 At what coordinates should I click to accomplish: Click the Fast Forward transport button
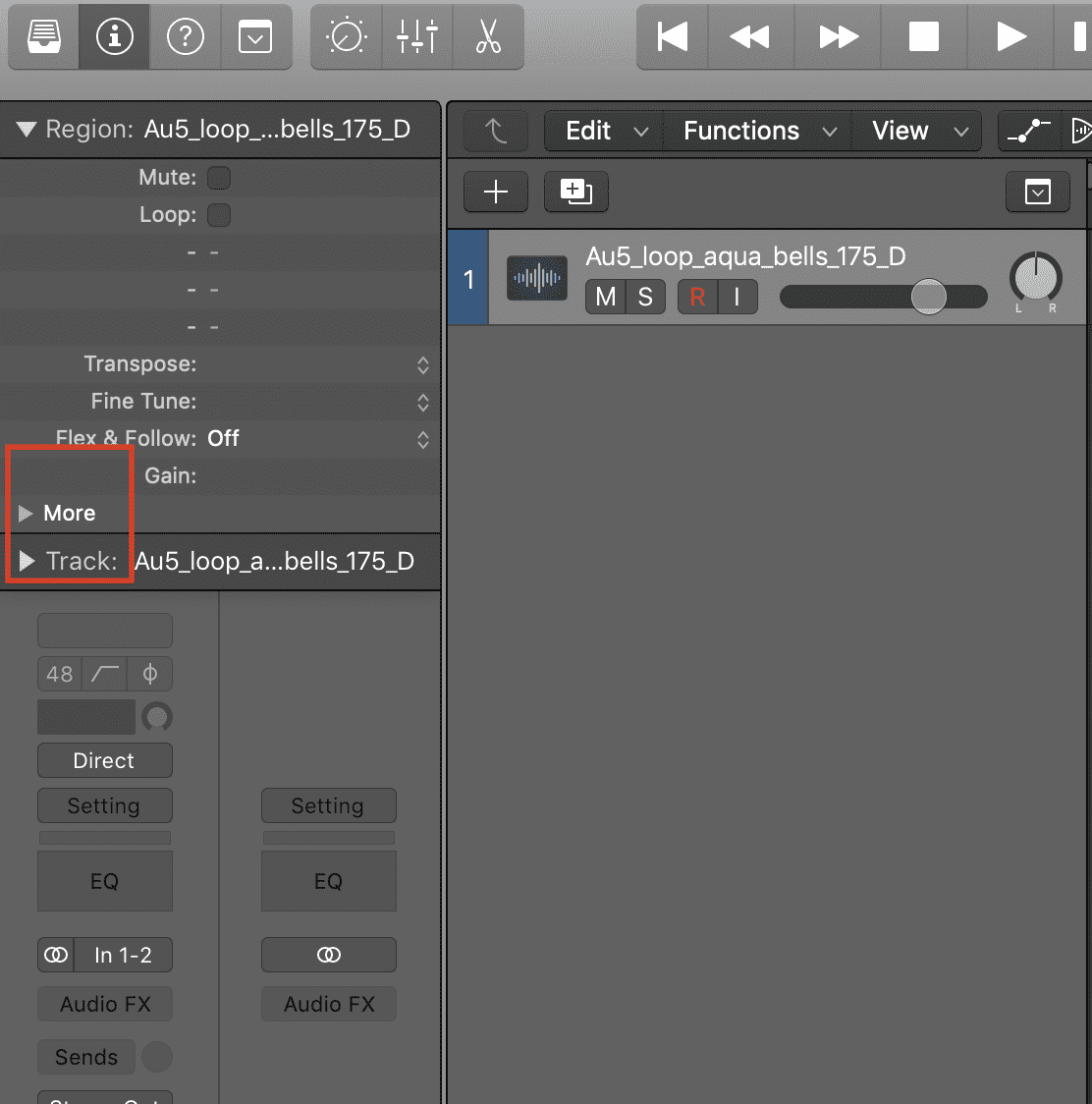(x=838, y=36)
